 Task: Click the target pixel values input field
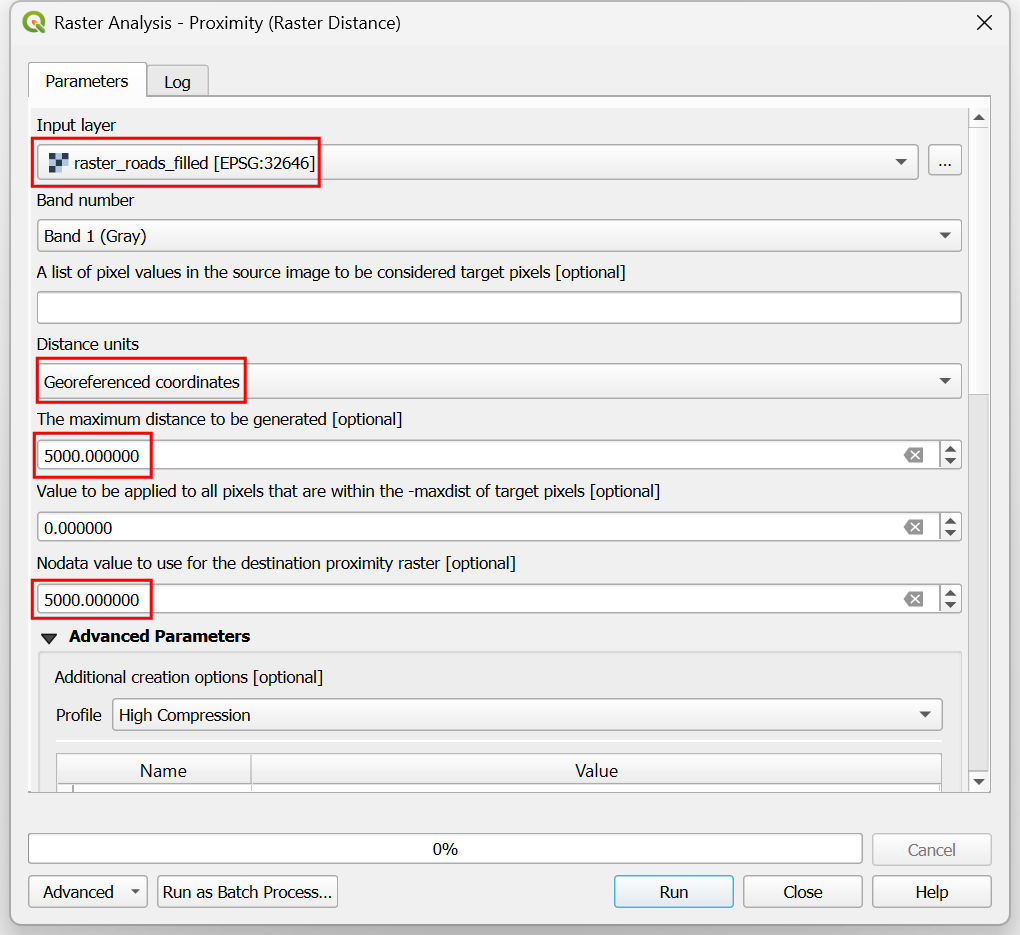point(498,308)
